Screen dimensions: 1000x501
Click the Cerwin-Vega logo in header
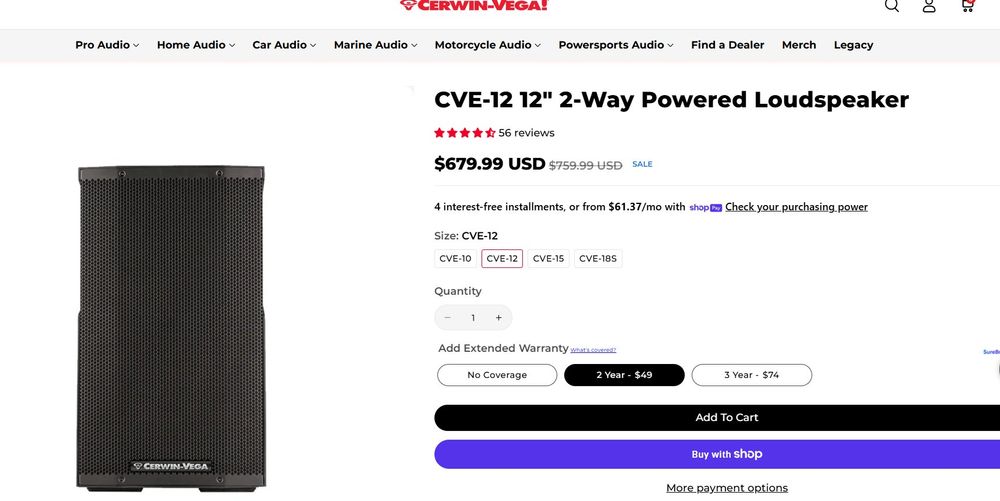[x=474, y=5]
